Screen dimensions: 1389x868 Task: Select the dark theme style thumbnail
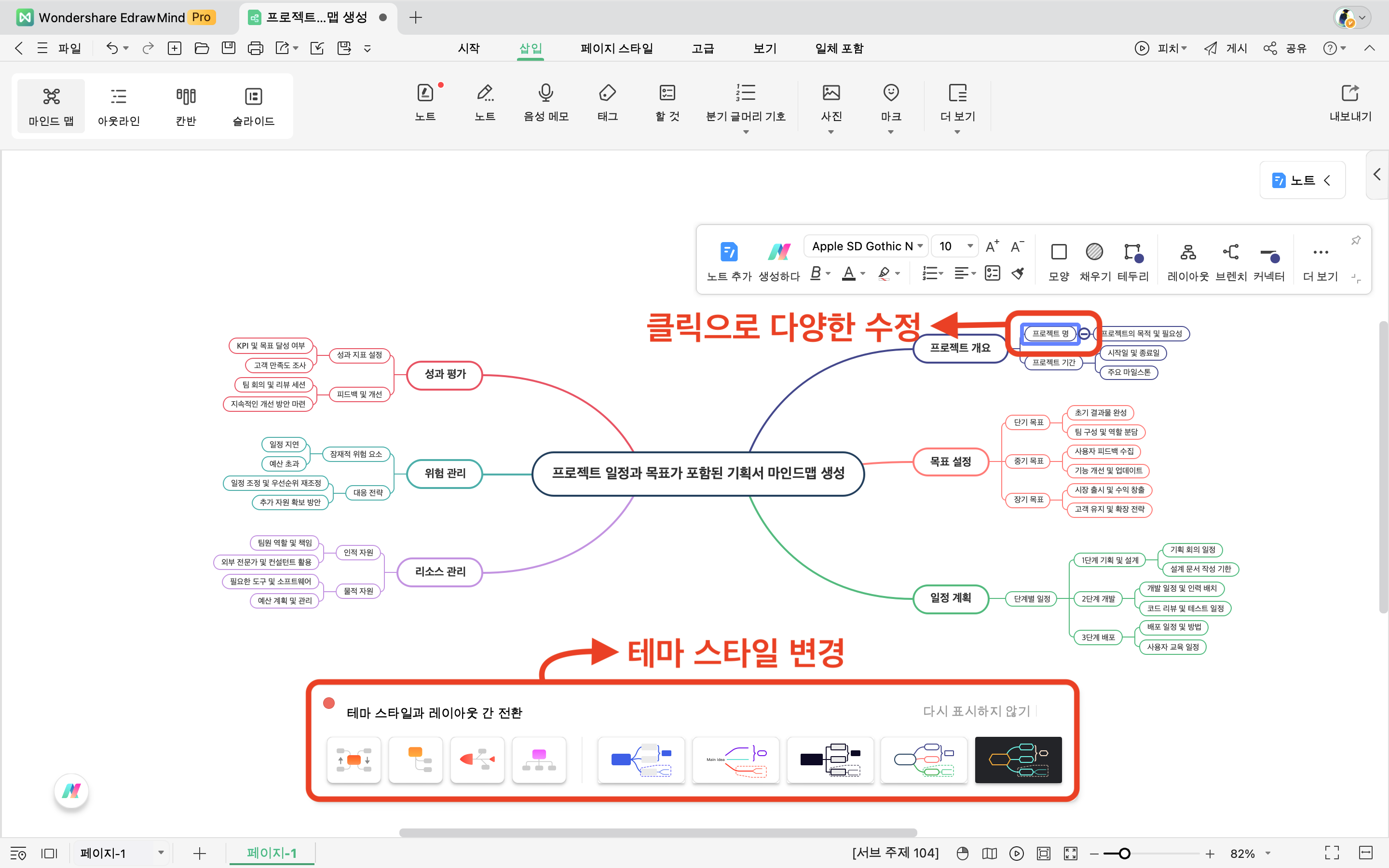[1018, 760]
